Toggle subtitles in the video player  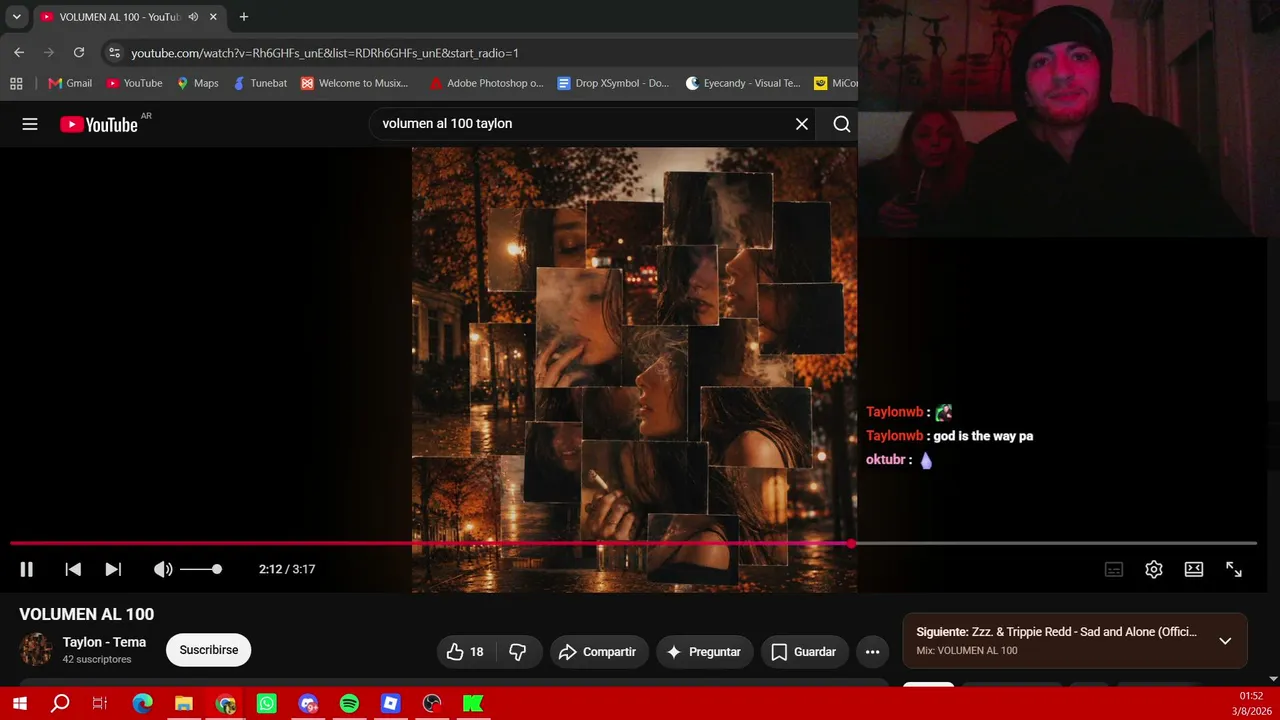pyautogui.click(x=1114, y=569)
